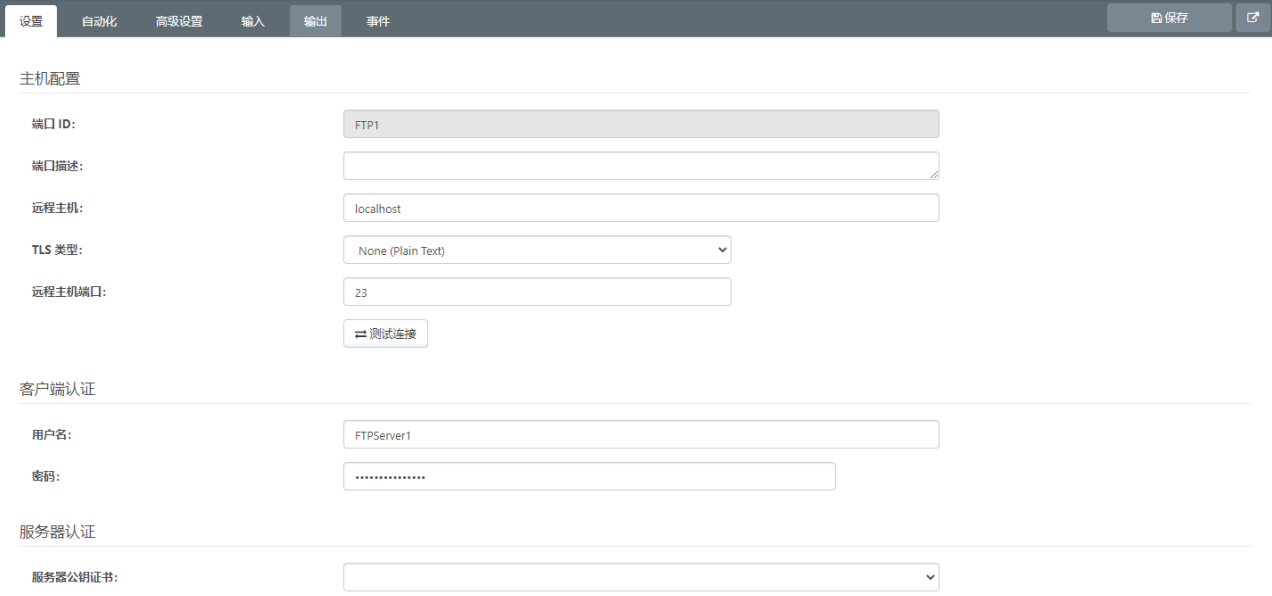This screenshot has width=1272, height=596.
Task: Switch to the 输出 tab
Action: 315,21
